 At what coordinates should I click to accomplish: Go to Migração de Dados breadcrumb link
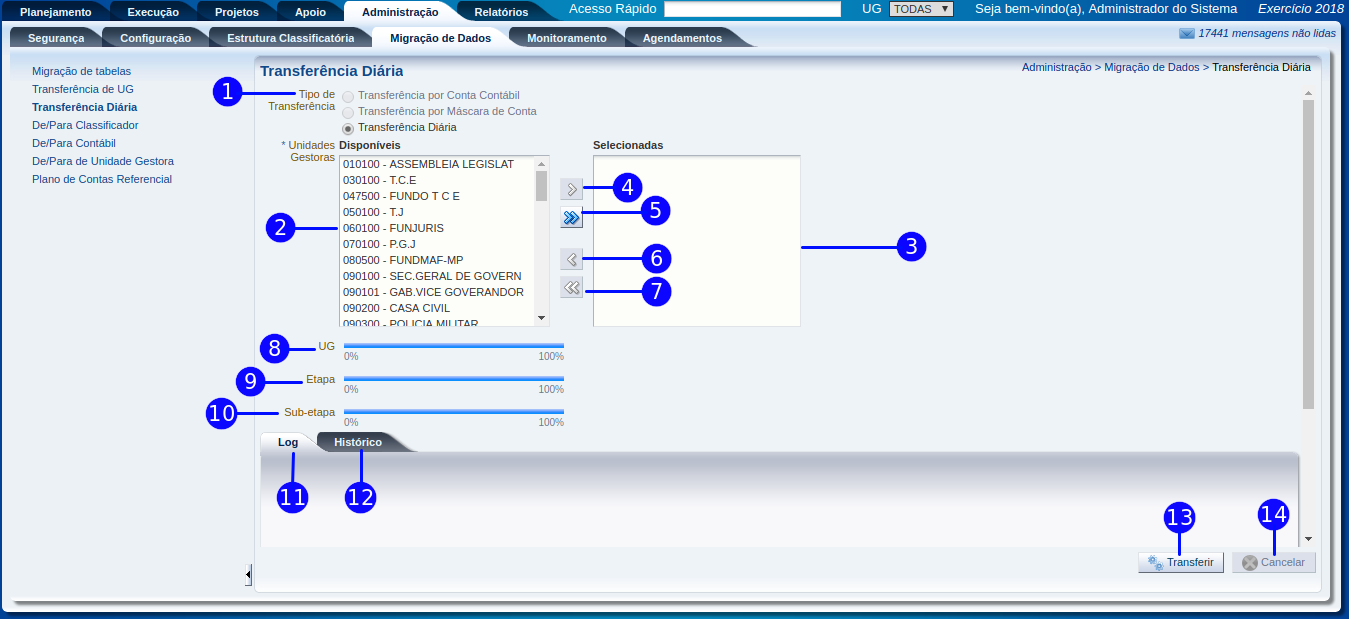click(1151, 67)
